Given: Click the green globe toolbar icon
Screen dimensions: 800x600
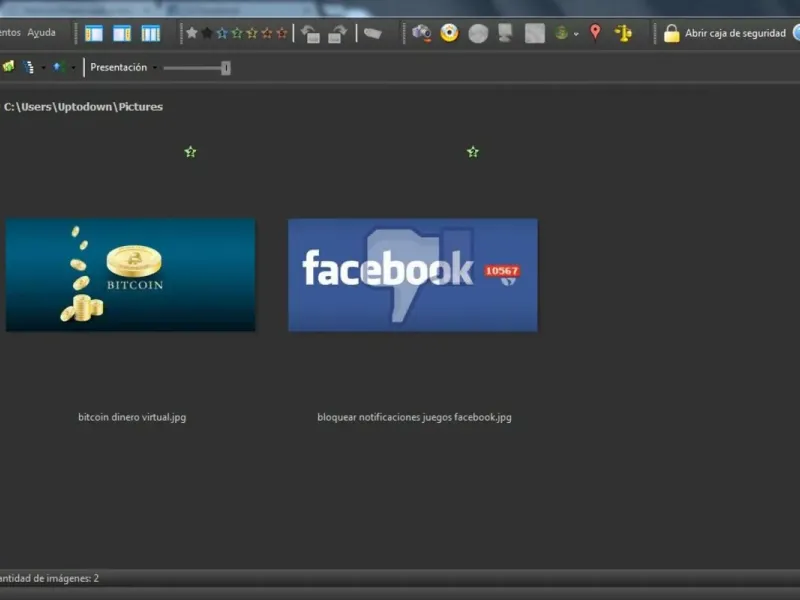Looking at the screenshot, I should click(561, 33).
